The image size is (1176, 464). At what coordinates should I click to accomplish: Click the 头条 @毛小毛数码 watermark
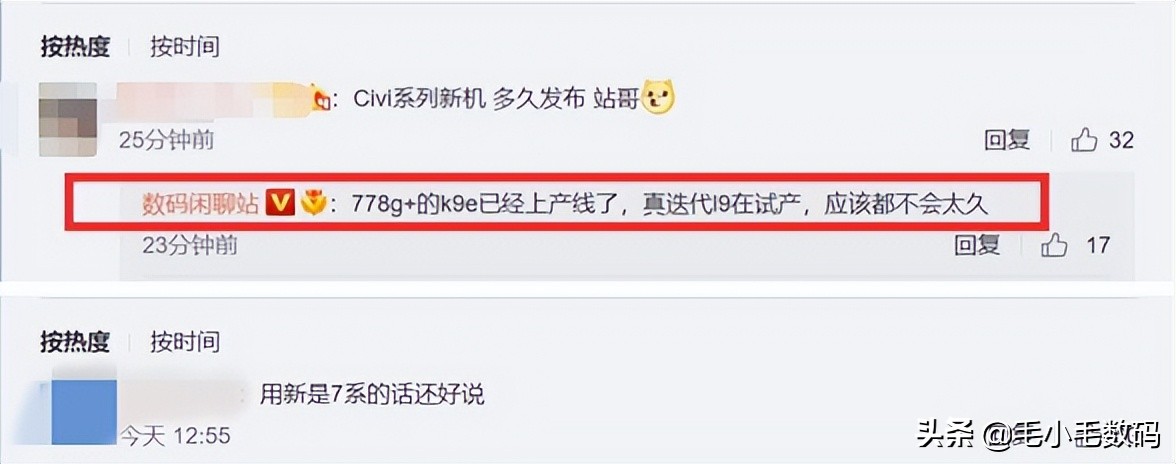[x=1038, y=434]
